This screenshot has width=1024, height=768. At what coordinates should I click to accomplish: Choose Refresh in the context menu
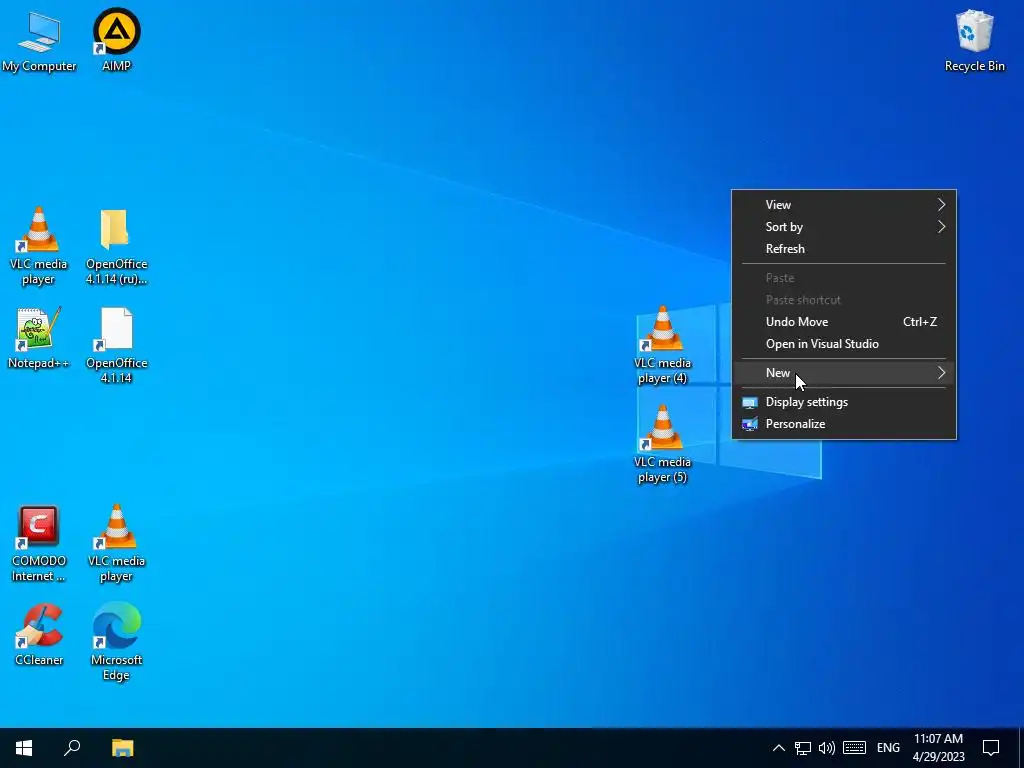(844, 249)
